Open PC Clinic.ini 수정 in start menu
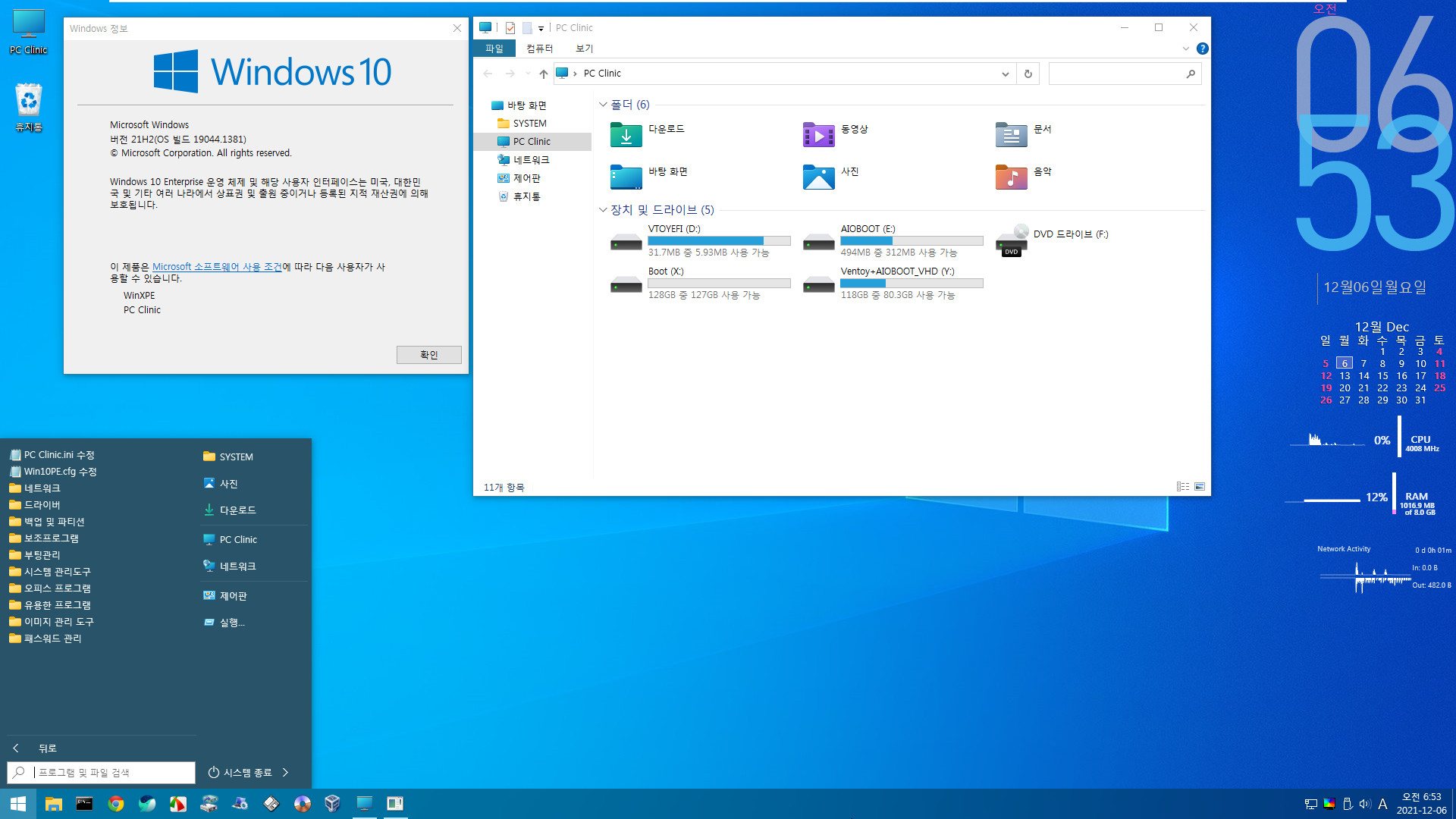 tap(52, 455)
